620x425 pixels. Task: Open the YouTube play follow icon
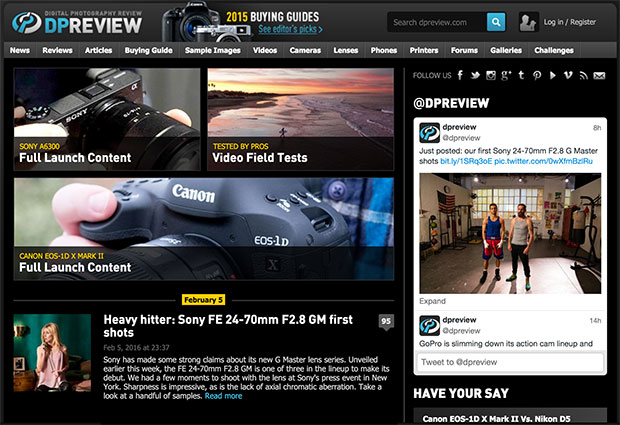point(552,75)
